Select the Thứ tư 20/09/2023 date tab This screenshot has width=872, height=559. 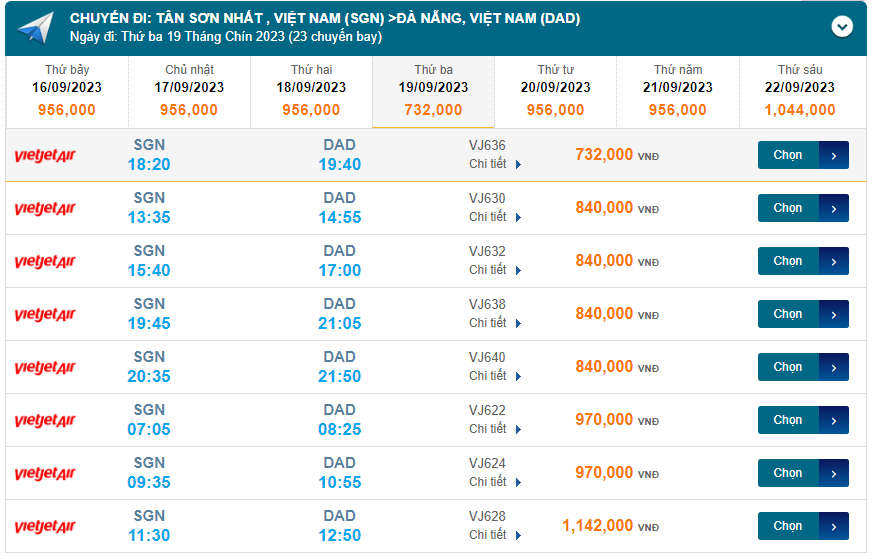click(555, 92)
